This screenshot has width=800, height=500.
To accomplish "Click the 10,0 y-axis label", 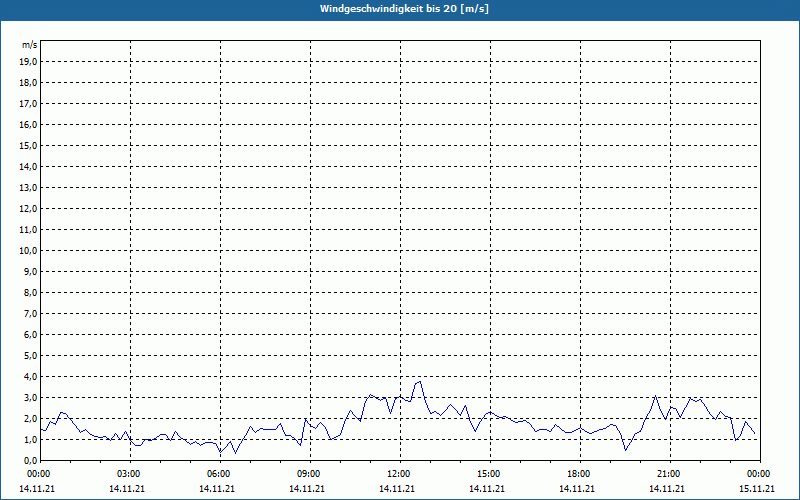I will click(29, 251).
